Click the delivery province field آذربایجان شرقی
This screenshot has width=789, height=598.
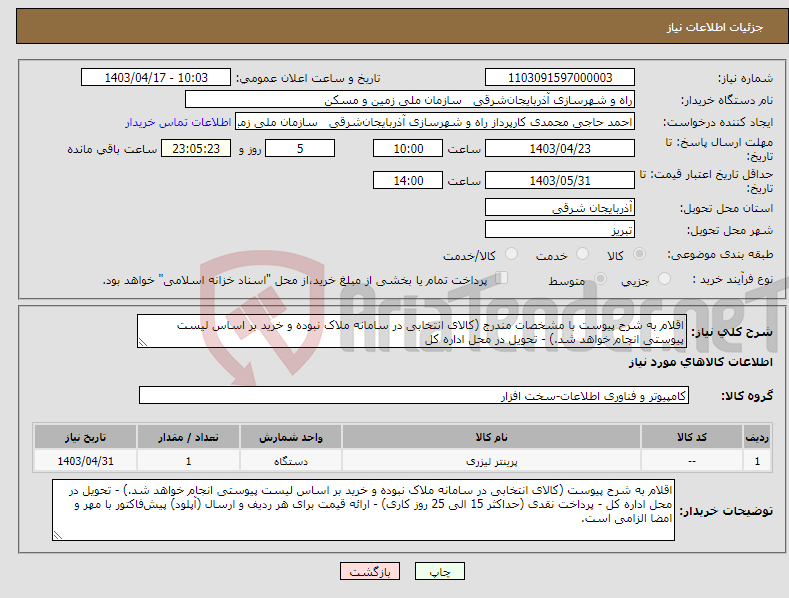(560, 207)
